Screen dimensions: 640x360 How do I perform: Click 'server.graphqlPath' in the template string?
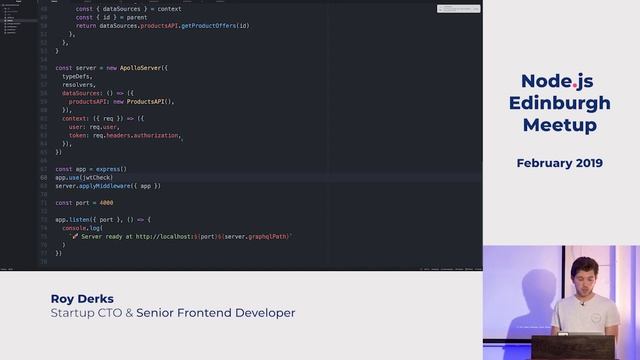click(256, 237)
